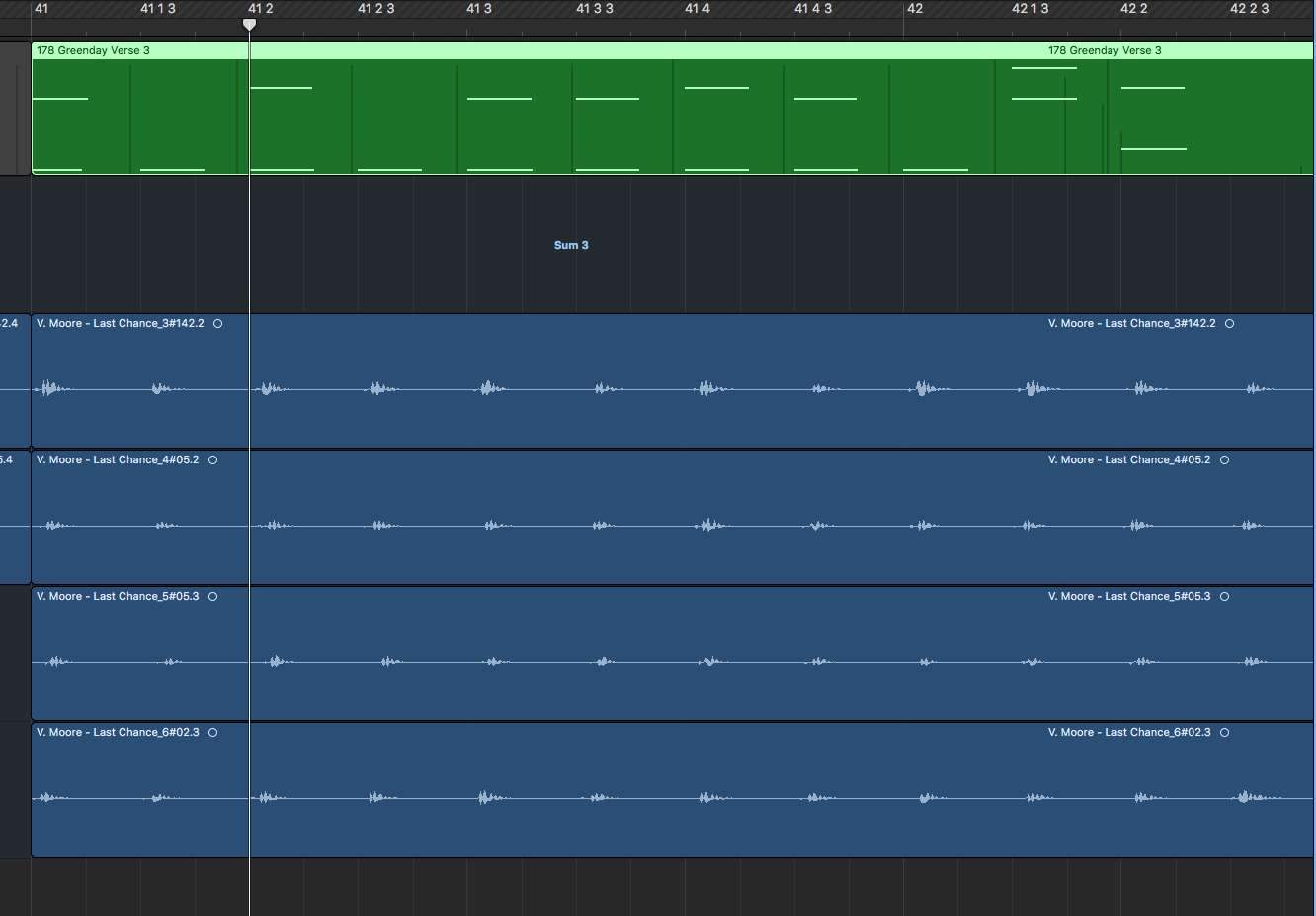Click circle icon beside repeated Last Chance_4#05.2 near bar 42
This screenshot has width=1316, height=916.
[1225, 460]
